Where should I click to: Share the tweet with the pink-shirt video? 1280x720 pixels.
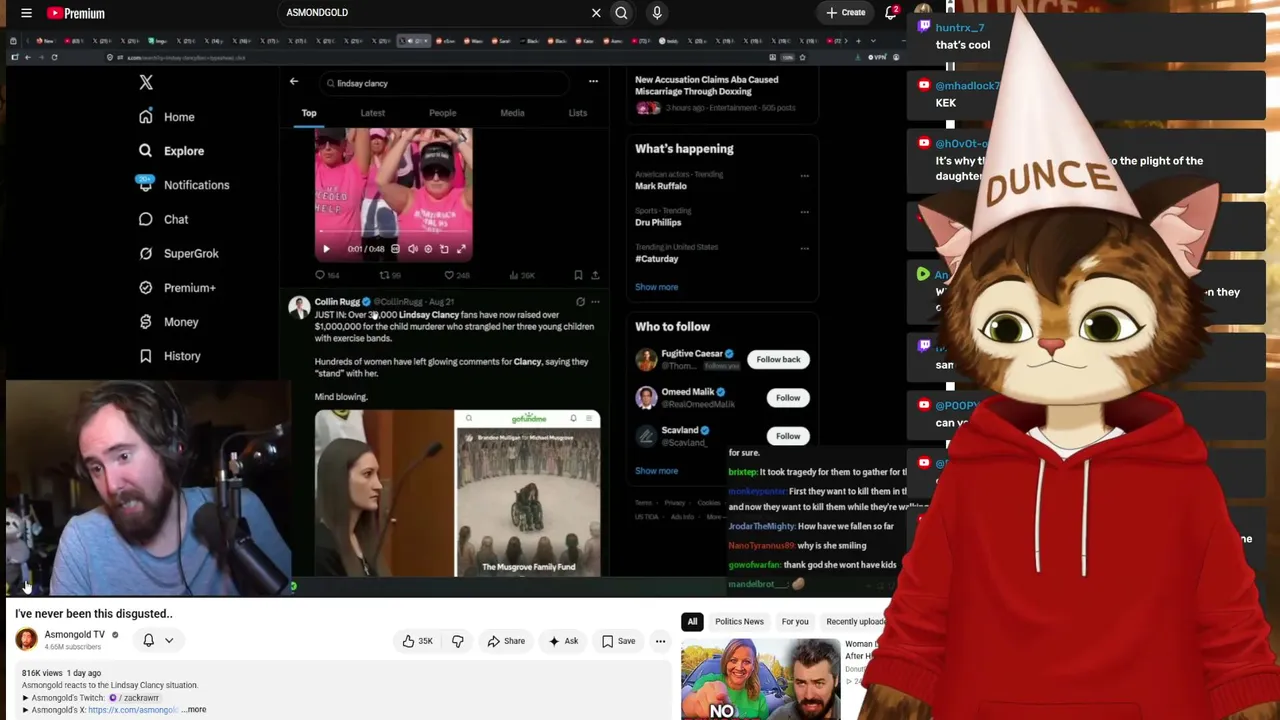(595, 275)
